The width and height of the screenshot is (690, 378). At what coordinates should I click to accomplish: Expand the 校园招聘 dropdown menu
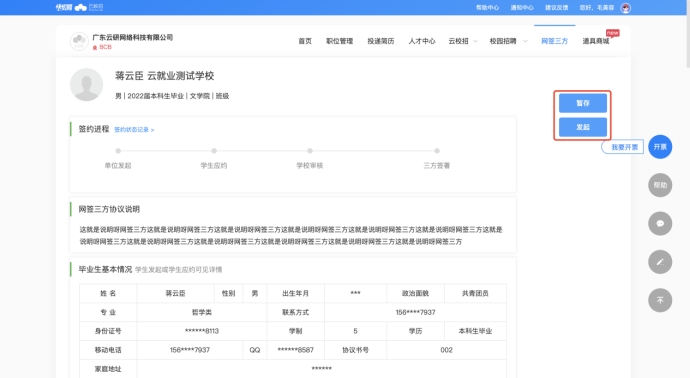[508, 41]
